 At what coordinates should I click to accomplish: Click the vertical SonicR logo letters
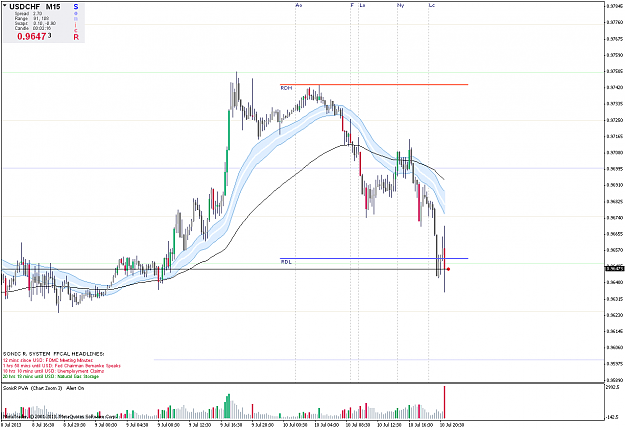point(76,22)
